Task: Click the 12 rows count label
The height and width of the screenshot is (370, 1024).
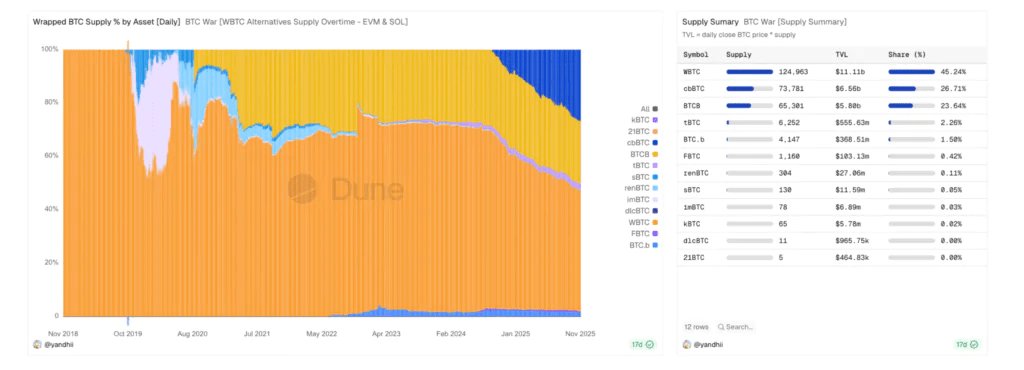Action: (696, 326)
